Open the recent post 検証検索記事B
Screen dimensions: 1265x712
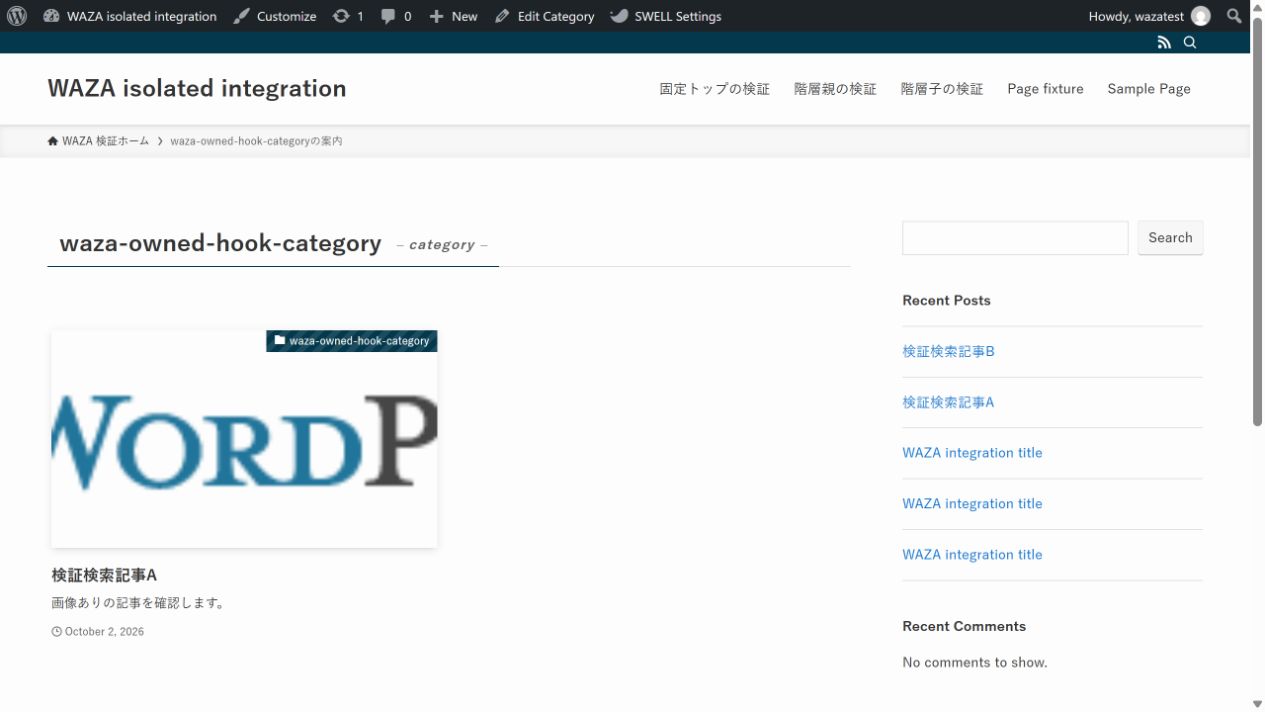coord(948,352)
